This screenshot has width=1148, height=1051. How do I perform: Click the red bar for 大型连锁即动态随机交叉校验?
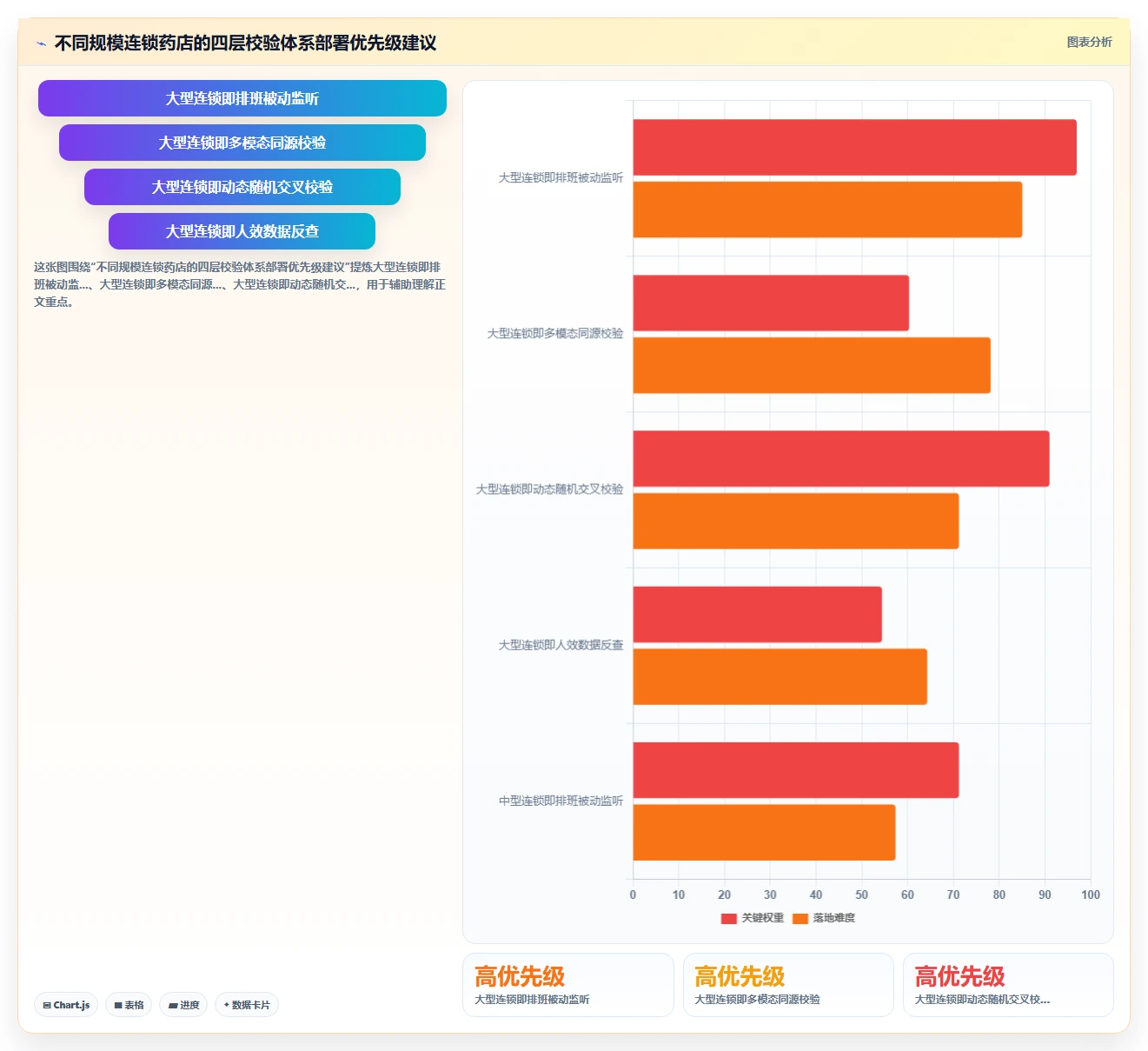841,458
